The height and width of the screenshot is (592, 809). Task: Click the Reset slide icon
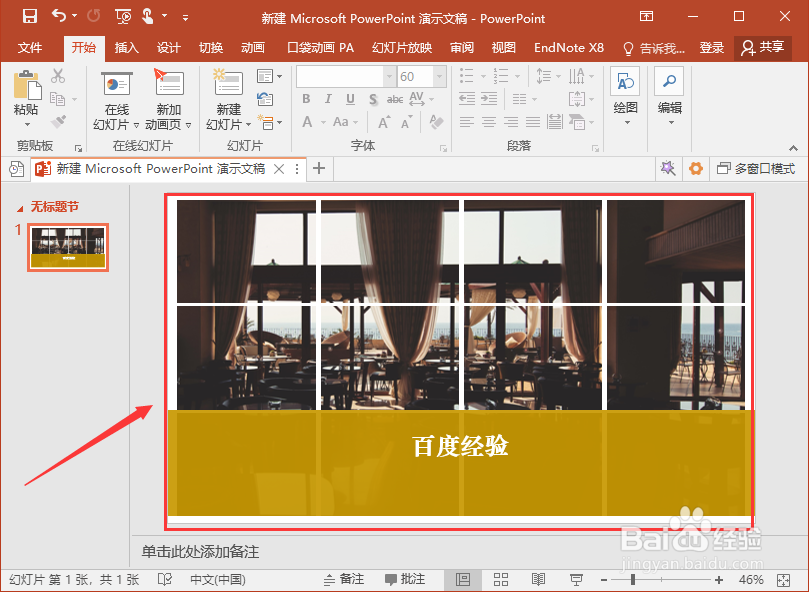click(x=265, y=99)
